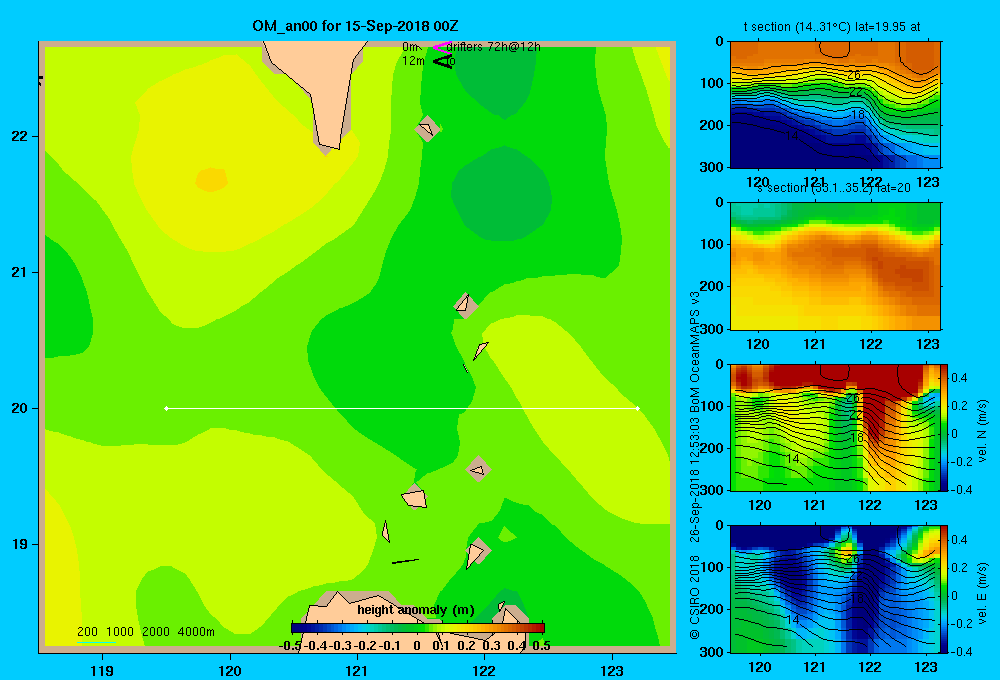Open the northward velocity section panel
The width and height of the screenshot is (1000, 680).
(x=835, y=427)
